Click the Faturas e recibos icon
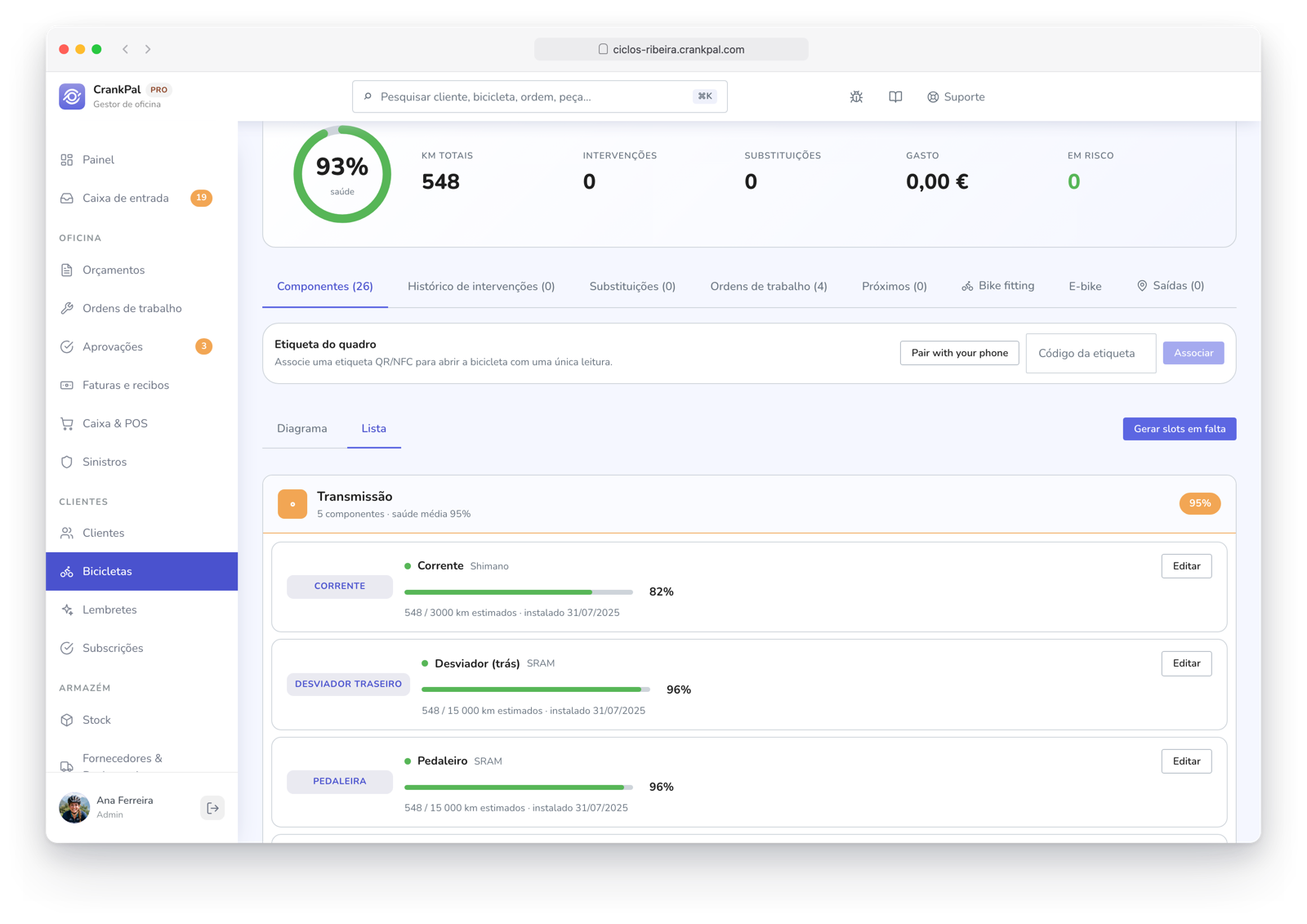Viewport: 1307px width, 924px height. tap(67, 385)
